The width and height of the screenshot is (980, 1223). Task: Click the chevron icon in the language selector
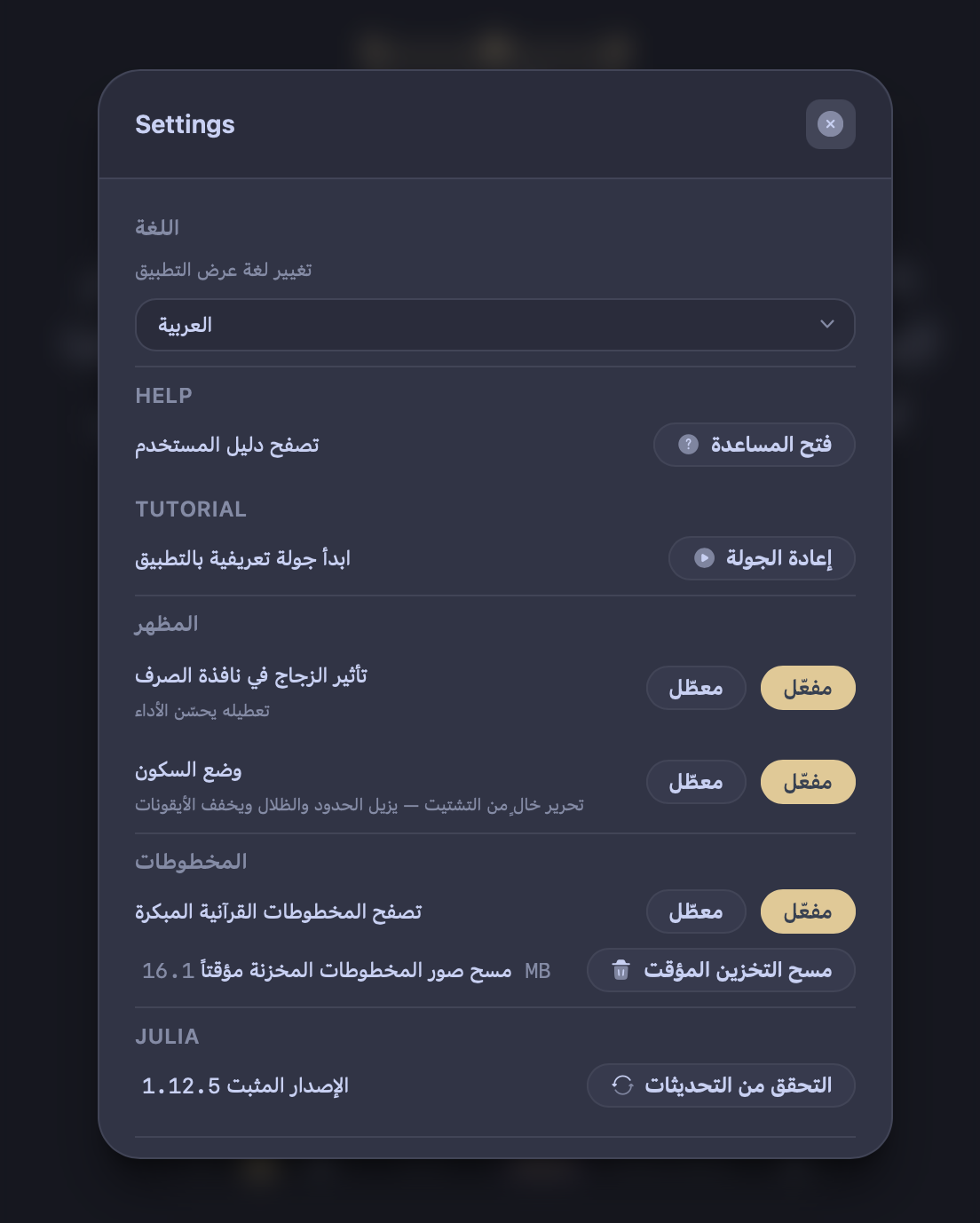826,325
